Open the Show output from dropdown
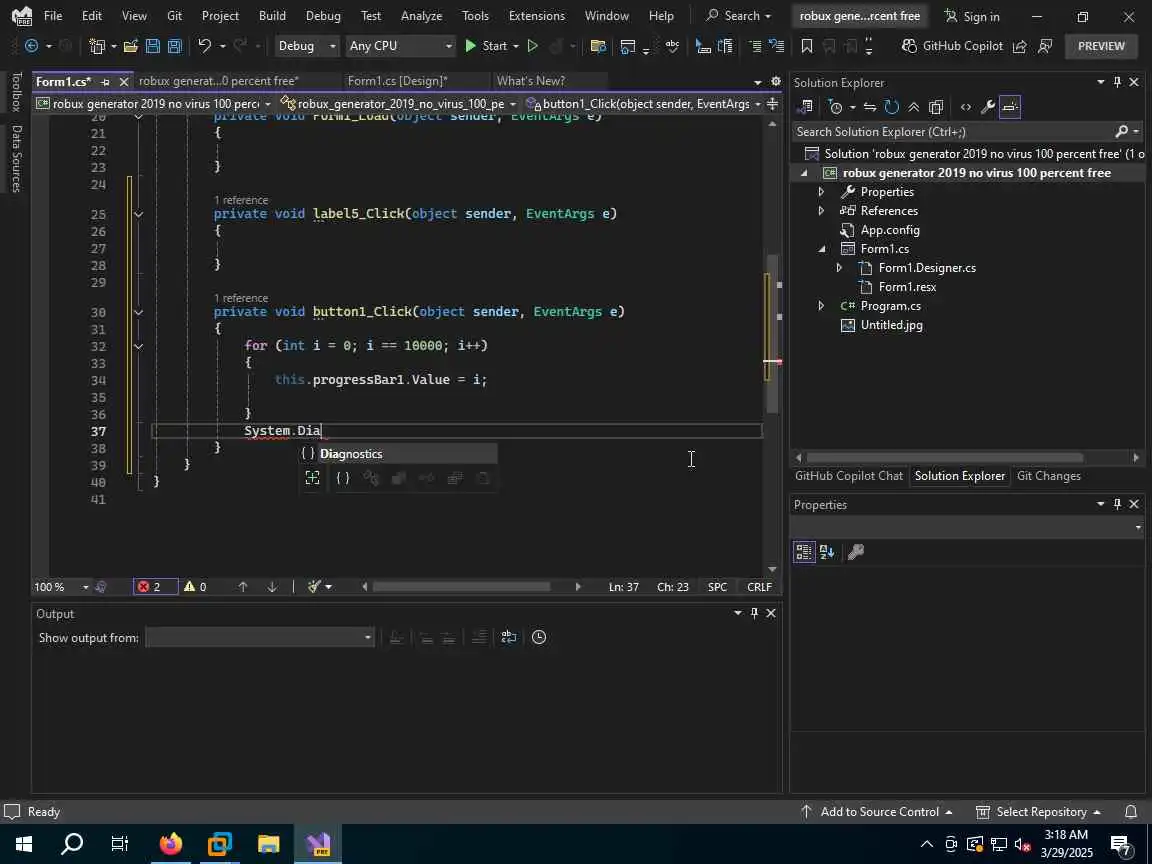1152x864 pixels. (x=260, y=638)
